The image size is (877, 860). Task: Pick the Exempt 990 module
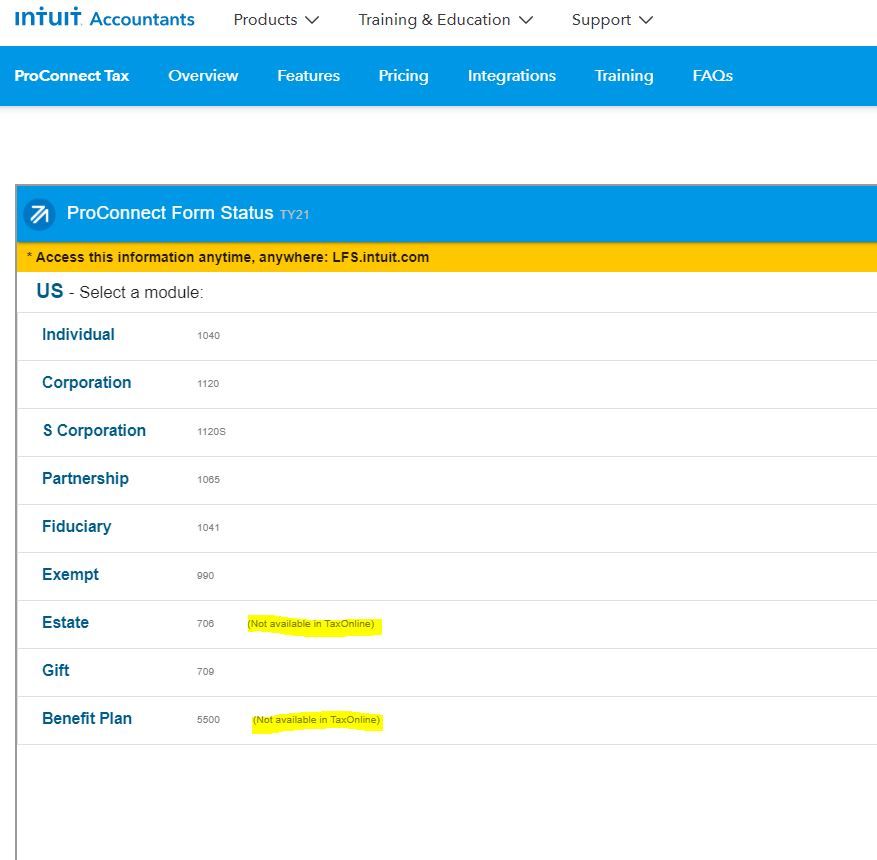70,575
